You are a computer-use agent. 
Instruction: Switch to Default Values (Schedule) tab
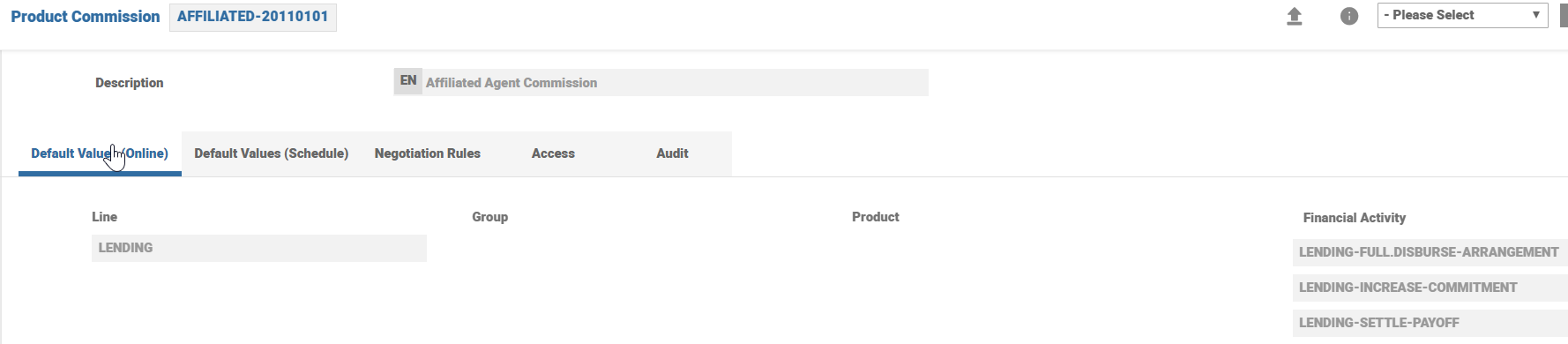[x=272, y=153]
